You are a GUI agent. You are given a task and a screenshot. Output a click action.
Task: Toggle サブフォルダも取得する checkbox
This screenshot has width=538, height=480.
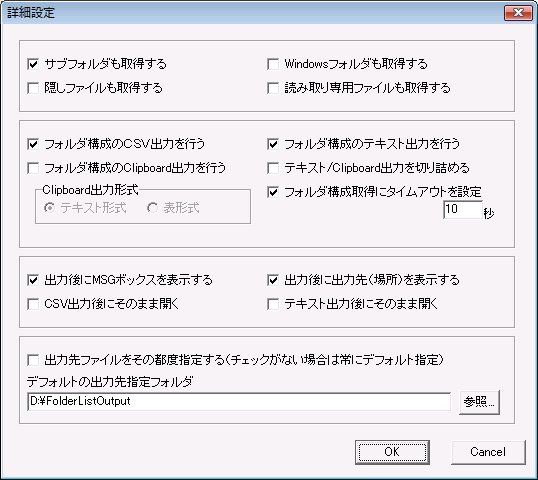click(33, 64)
